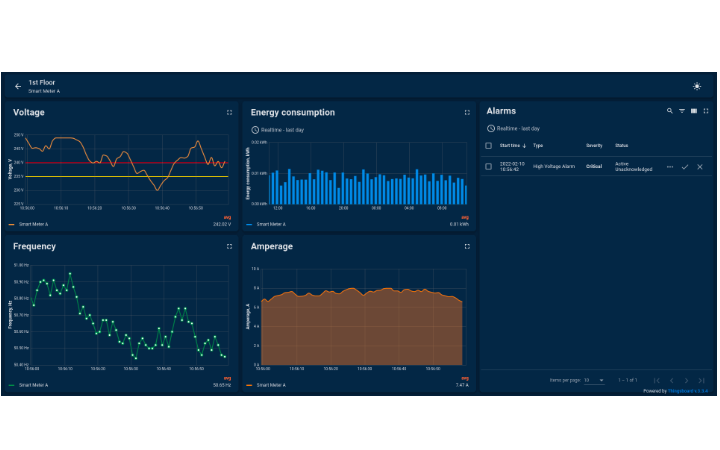Open the Energy consumption time window selector
The image size is (720, 450).
point(278,130)
